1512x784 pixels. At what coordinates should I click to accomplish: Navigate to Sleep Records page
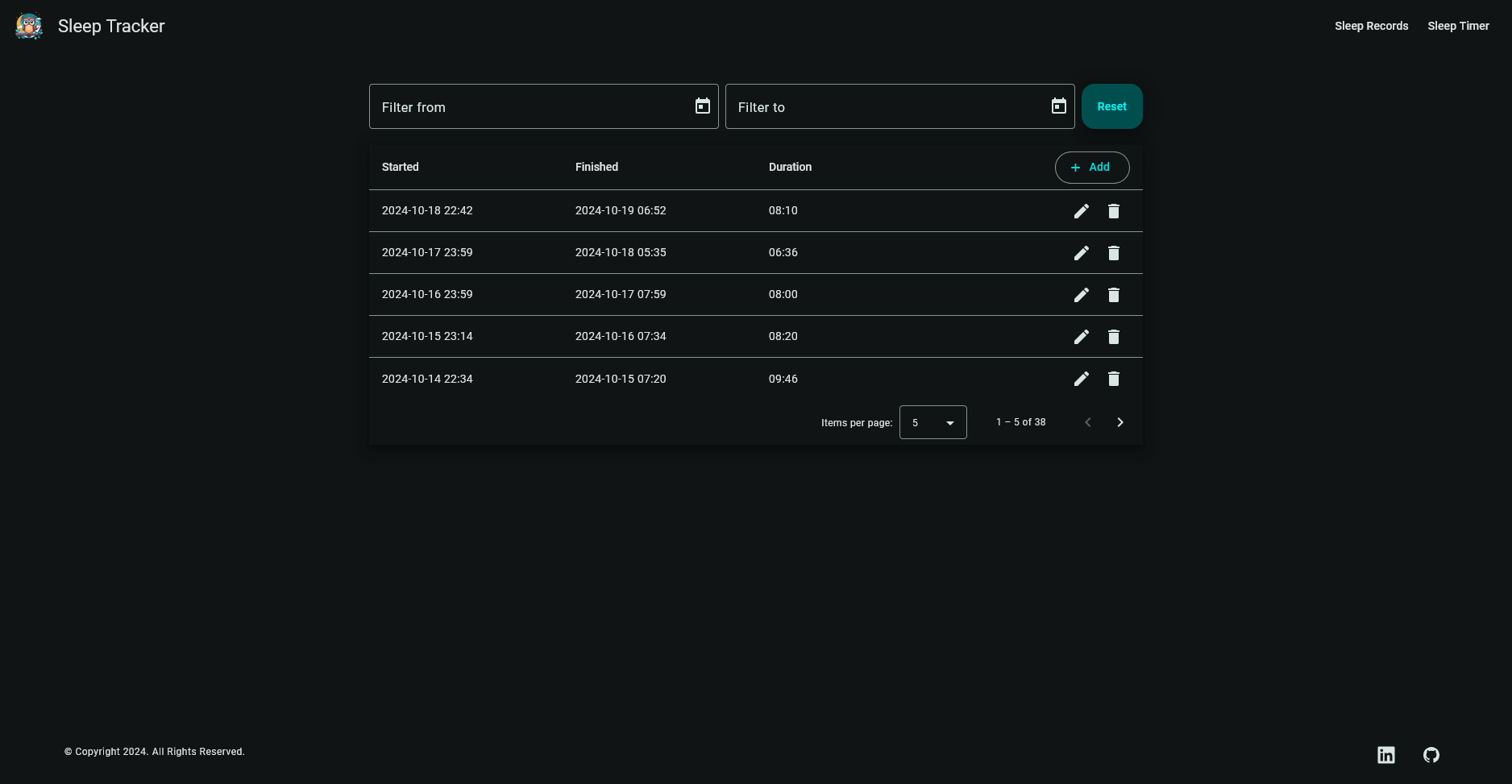tap(1371, 26)
